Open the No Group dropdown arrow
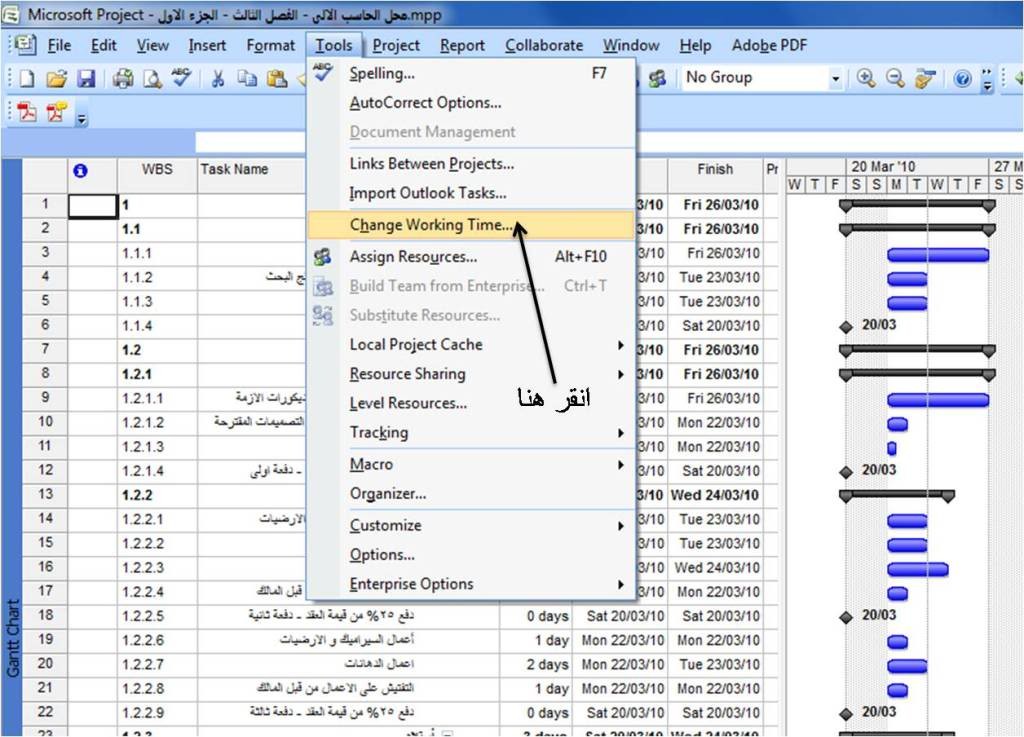The image size is (1024, 737). tap(835, 79)
